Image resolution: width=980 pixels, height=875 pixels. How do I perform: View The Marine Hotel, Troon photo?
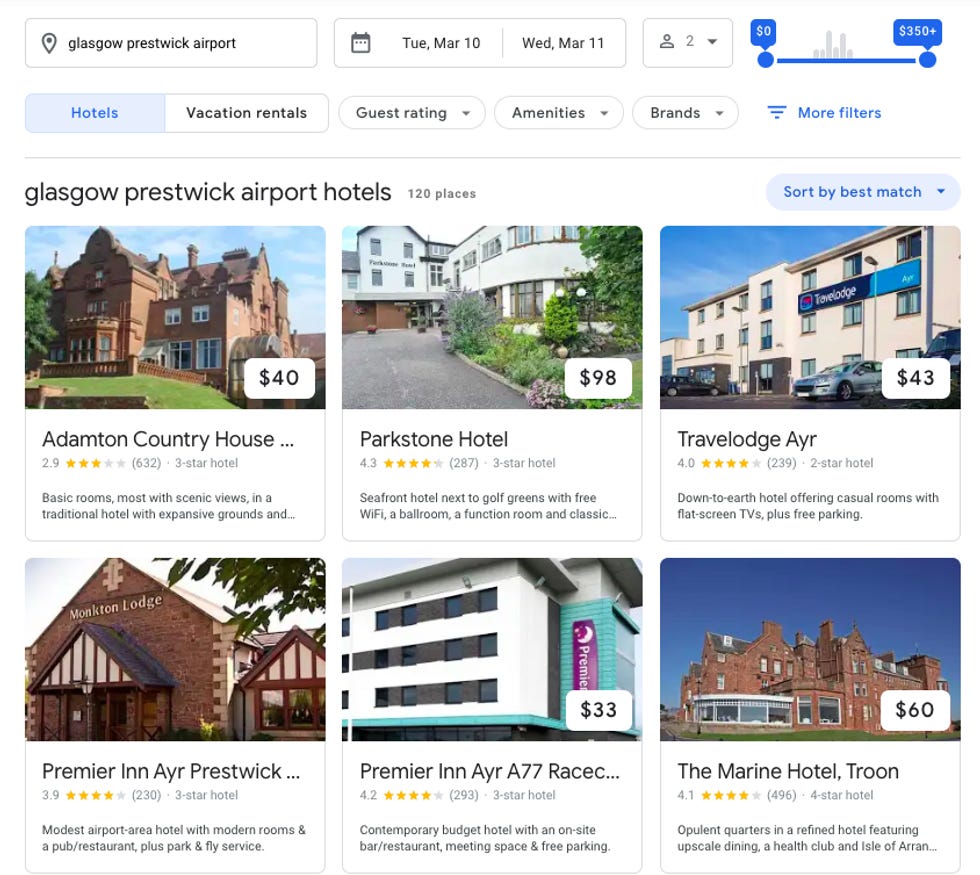(810, 649)
